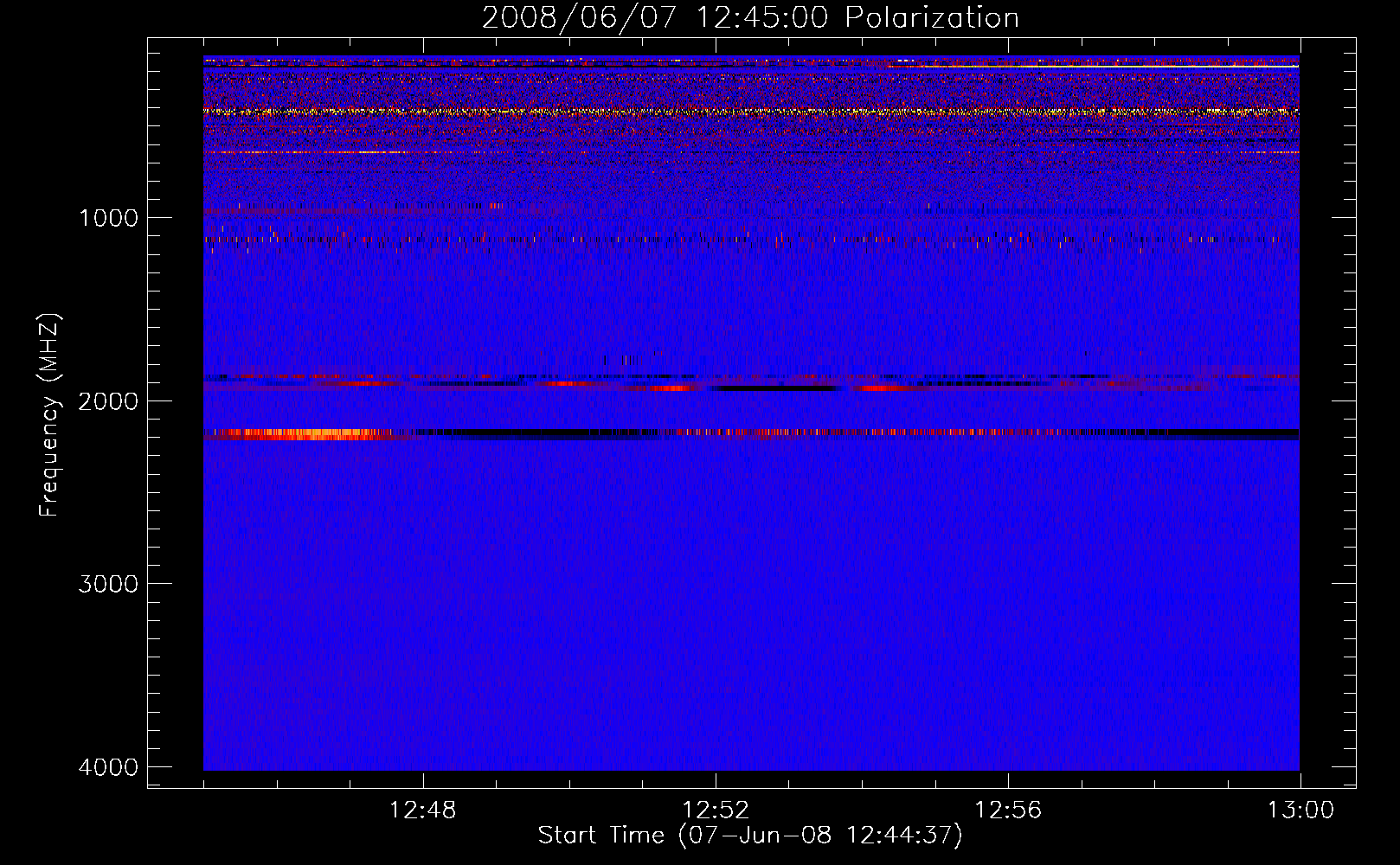Click the 12:52 time tick label
Image resolution: width=1400 pixels, height=865 pixels.
point(716,811)
